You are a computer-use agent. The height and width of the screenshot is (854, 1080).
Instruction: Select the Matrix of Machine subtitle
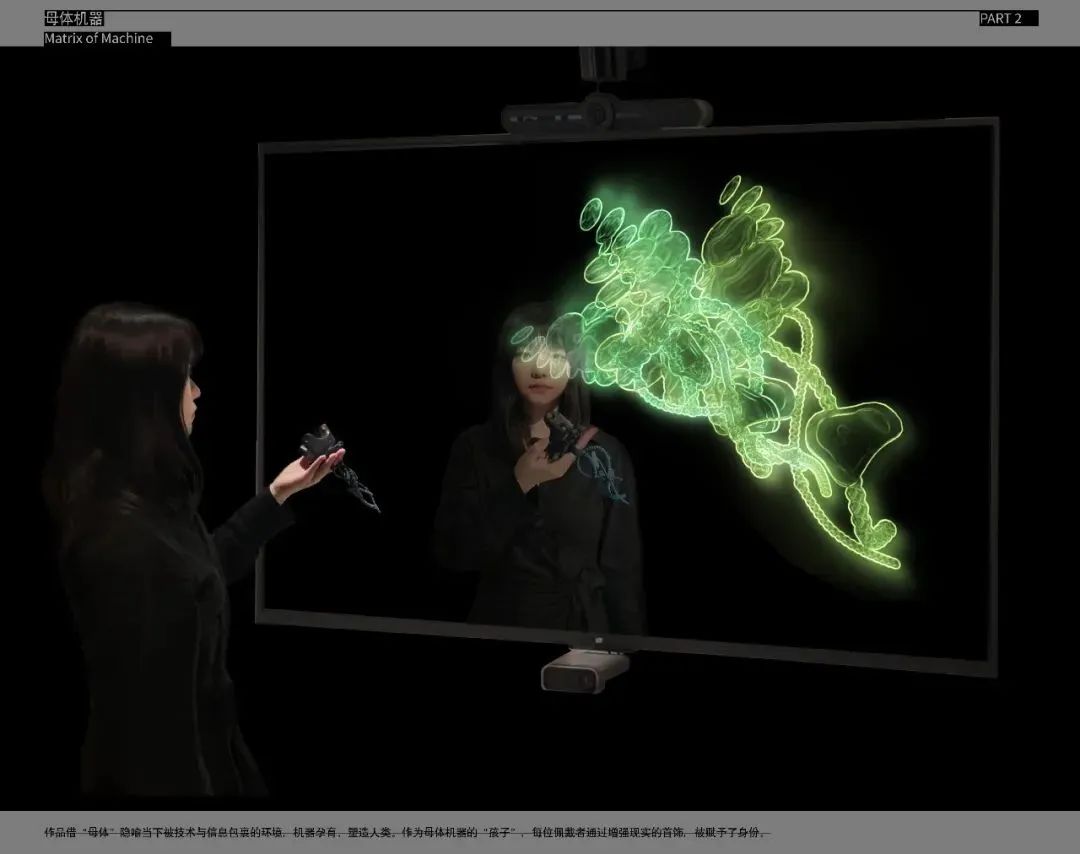coord(99,38)
